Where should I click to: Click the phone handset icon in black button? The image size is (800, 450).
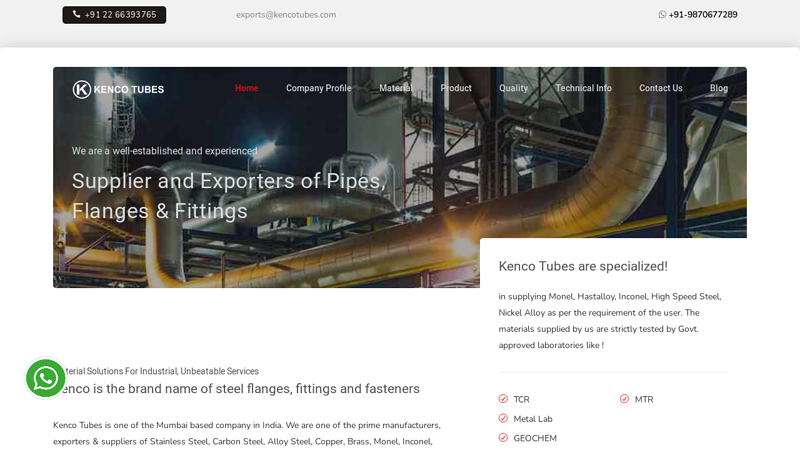[77, 14]
